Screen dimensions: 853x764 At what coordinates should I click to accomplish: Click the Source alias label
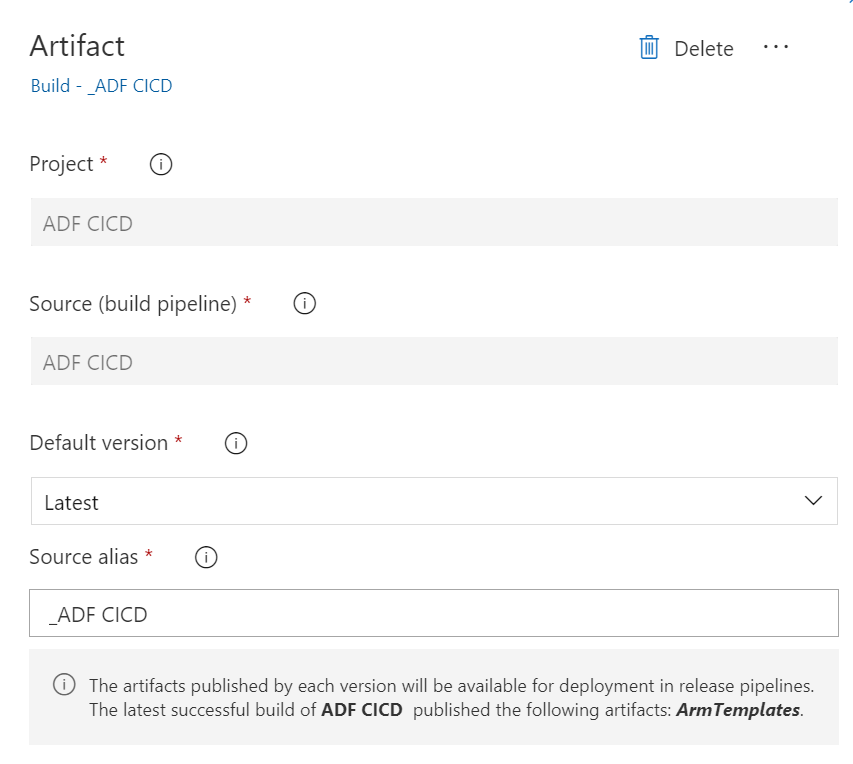coord(84,557)
